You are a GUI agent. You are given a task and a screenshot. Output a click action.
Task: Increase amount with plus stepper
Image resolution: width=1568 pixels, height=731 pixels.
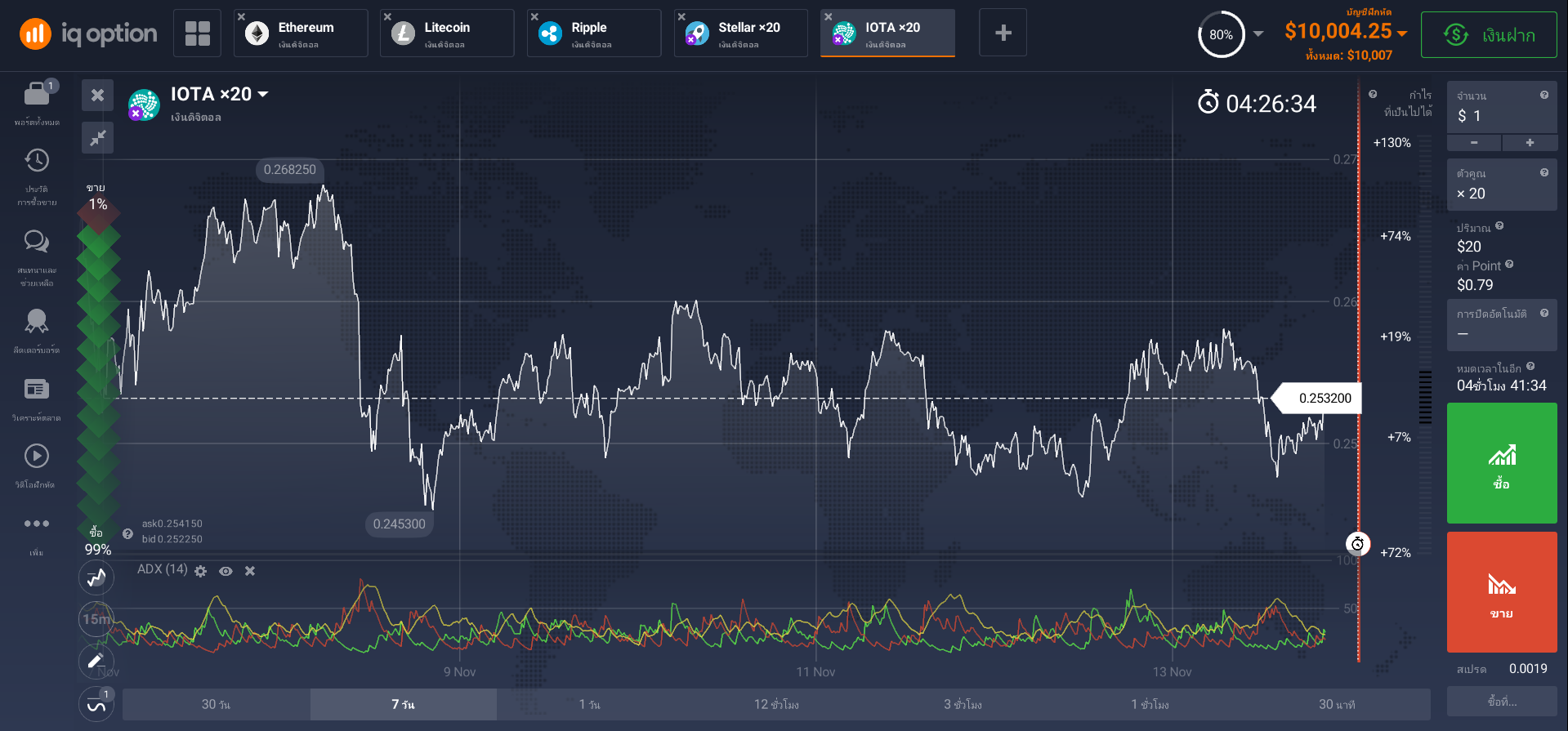tap(1529, 143)
